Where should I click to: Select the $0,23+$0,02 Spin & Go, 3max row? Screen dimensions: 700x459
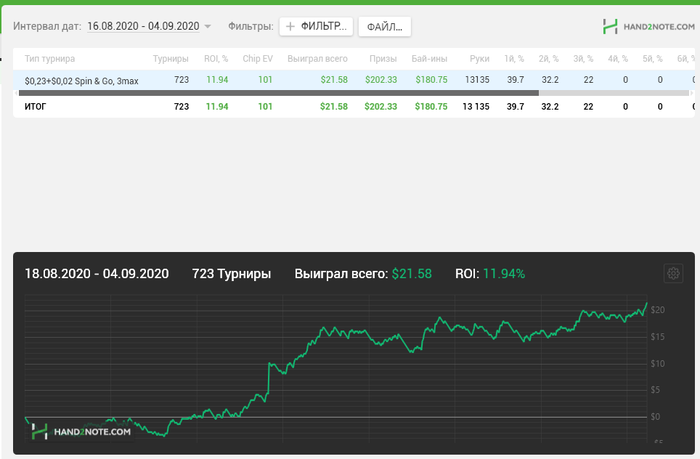(354, 80)
